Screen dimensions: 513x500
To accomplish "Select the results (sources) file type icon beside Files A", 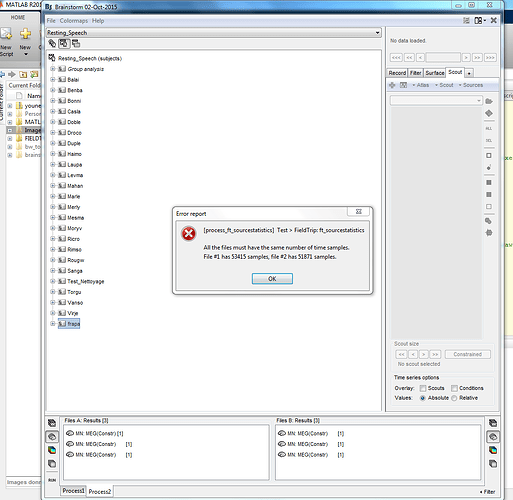I will 52,437.
